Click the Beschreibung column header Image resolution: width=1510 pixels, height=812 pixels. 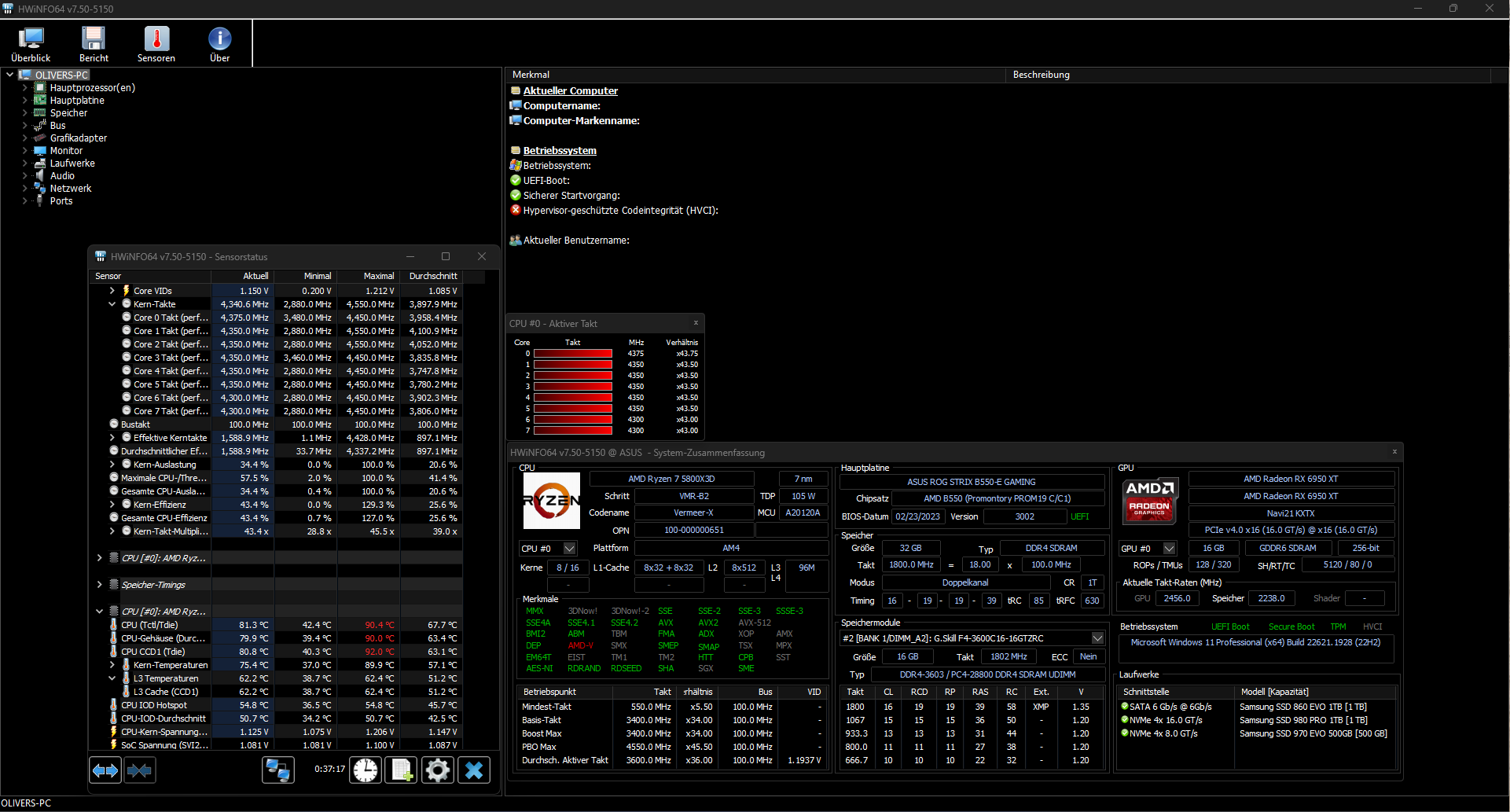pos(1247,75)
